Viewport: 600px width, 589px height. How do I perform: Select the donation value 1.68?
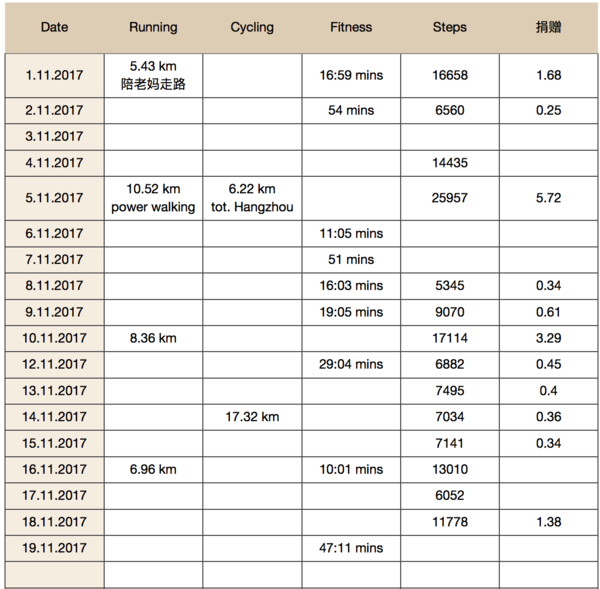tap(548, 75)
